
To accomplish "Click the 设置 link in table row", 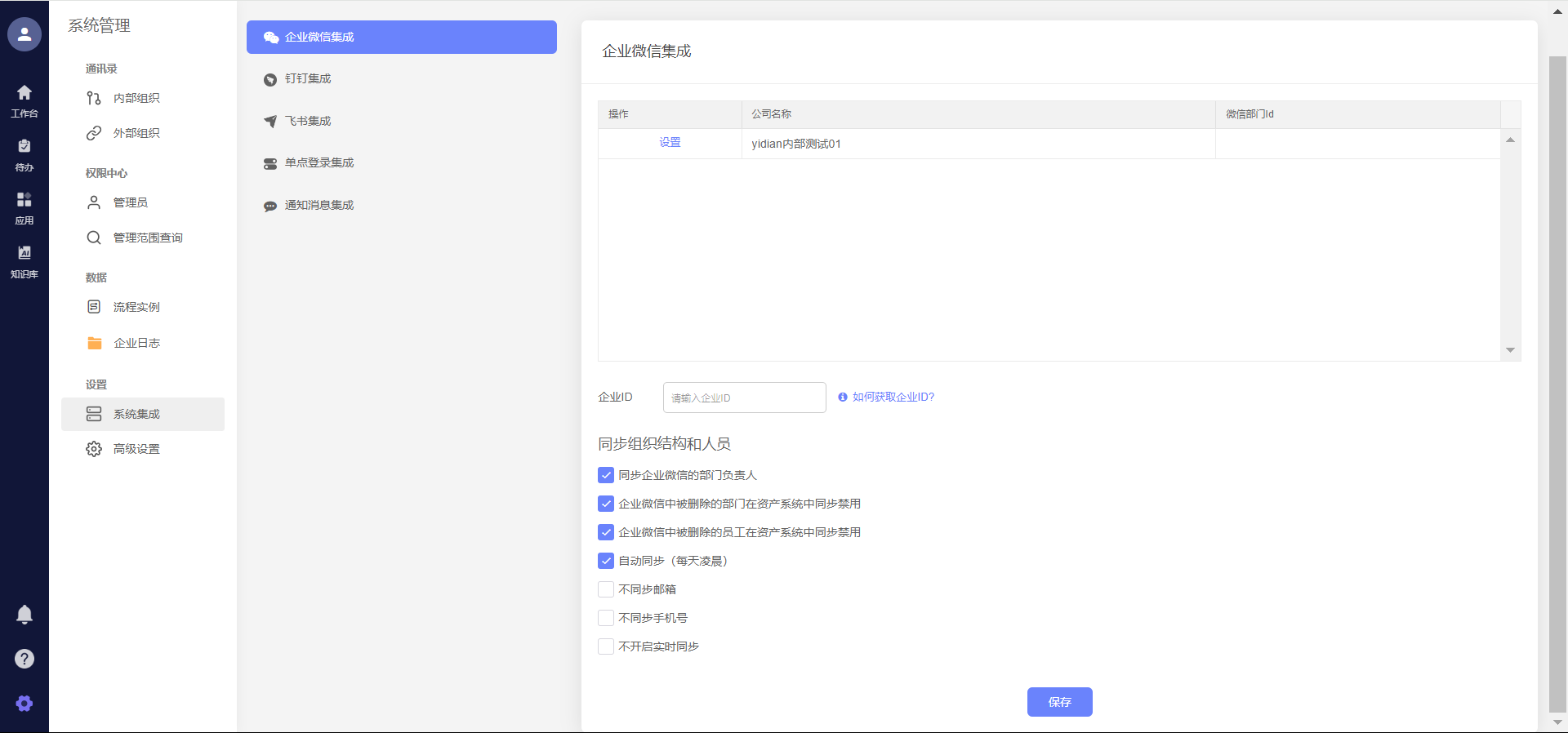I will point(670,143).
